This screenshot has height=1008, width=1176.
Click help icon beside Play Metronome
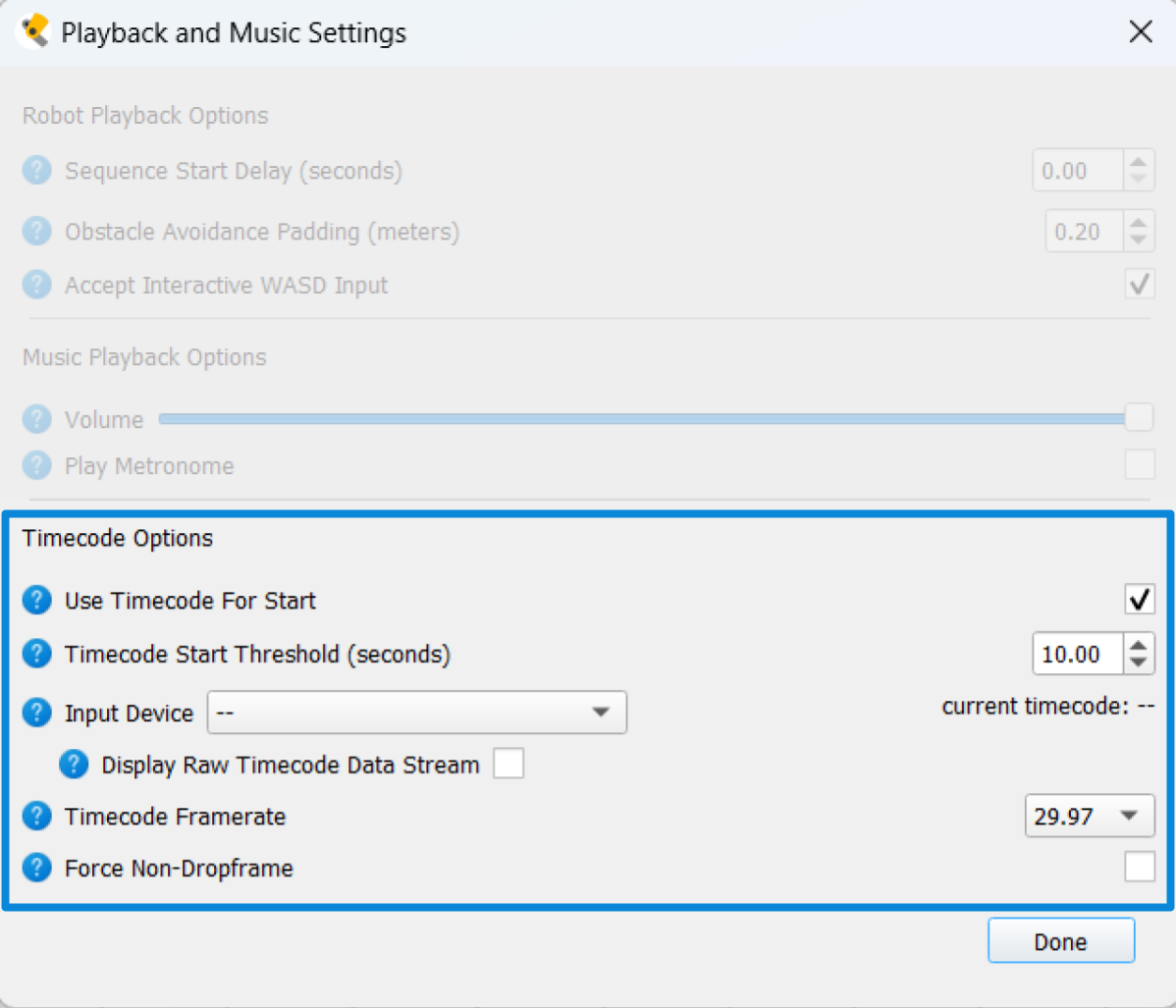36,465
